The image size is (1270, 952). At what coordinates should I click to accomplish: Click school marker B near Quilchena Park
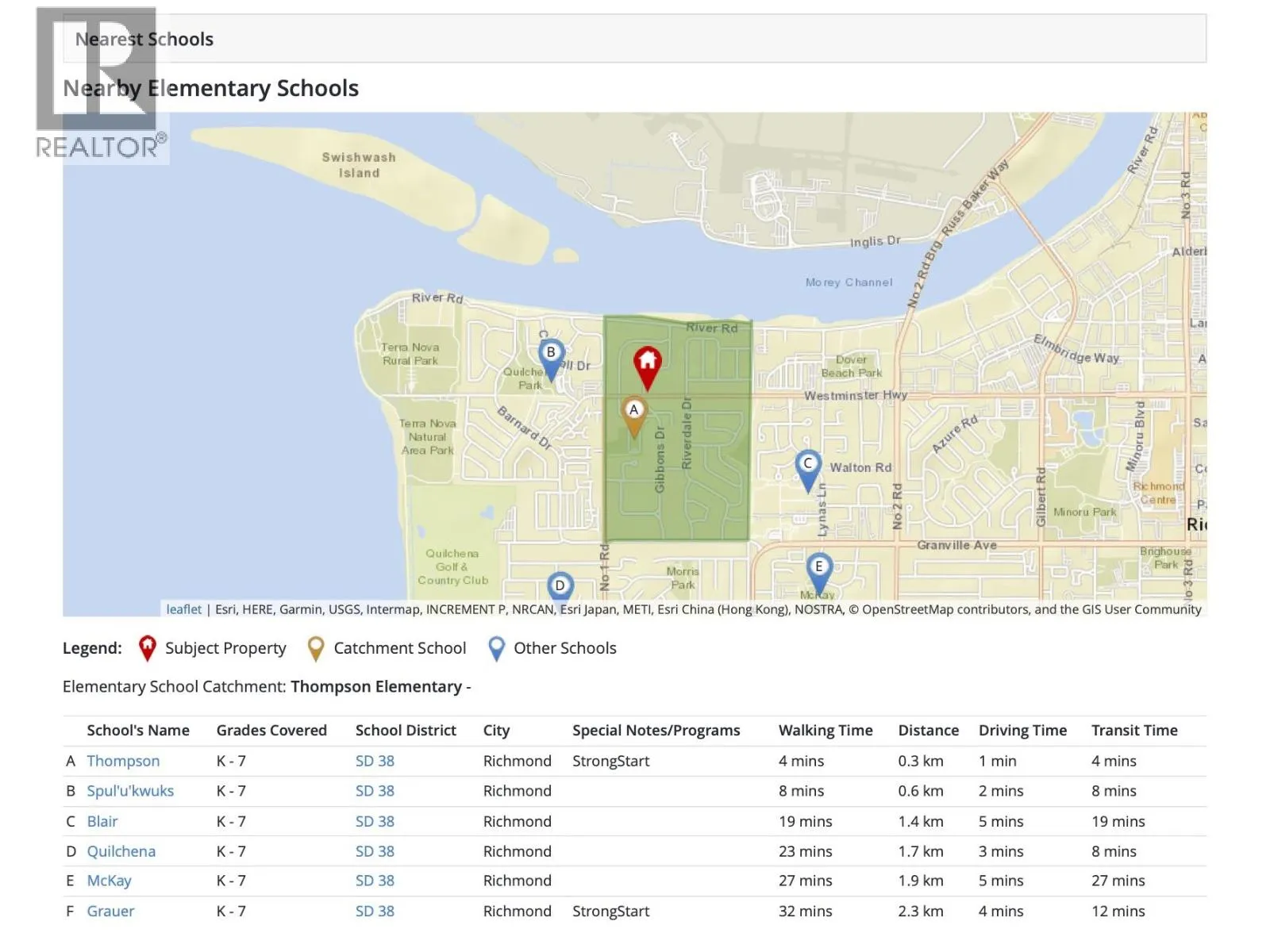(x=551, y=355)
